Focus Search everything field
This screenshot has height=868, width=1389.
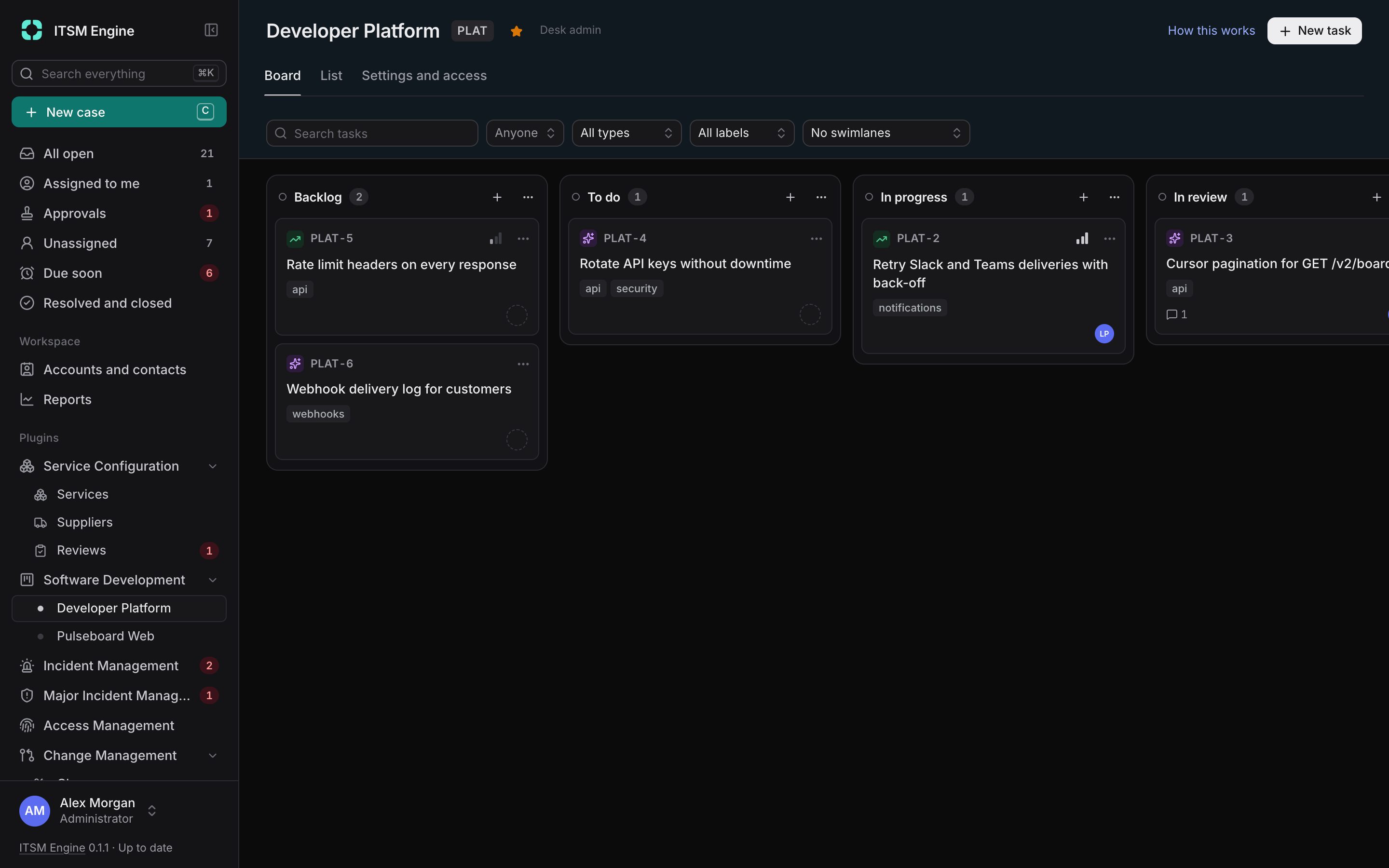click(119, 73)
